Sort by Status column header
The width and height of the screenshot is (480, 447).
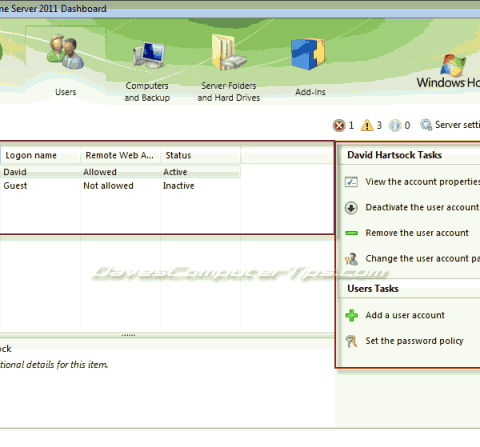(x=200, y=155)
